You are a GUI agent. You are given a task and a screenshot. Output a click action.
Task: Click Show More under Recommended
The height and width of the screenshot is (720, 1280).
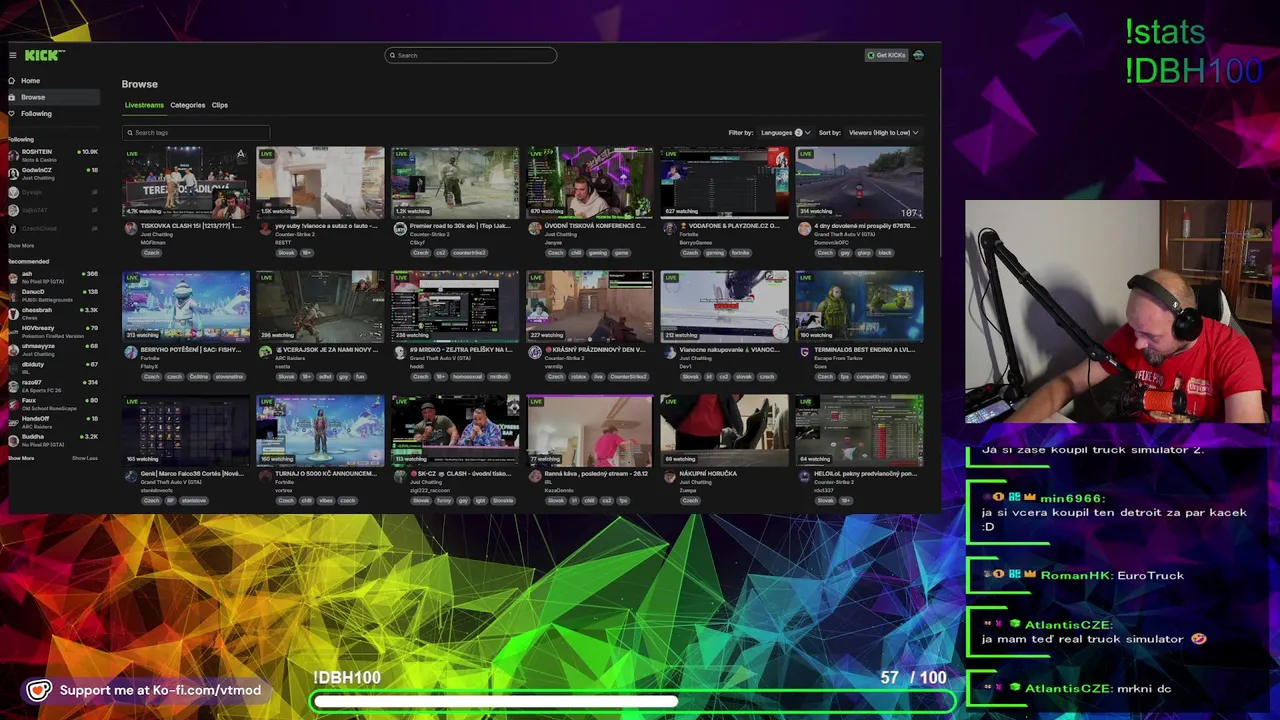click(x=21, y=458)
